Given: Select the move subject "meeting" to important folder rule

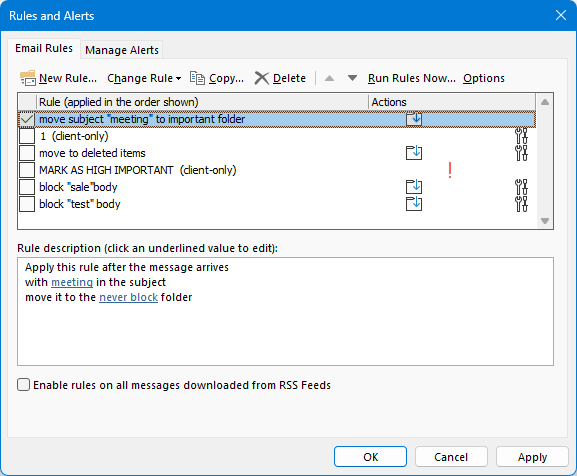Looking at the screenshot, I should [142, 119].
